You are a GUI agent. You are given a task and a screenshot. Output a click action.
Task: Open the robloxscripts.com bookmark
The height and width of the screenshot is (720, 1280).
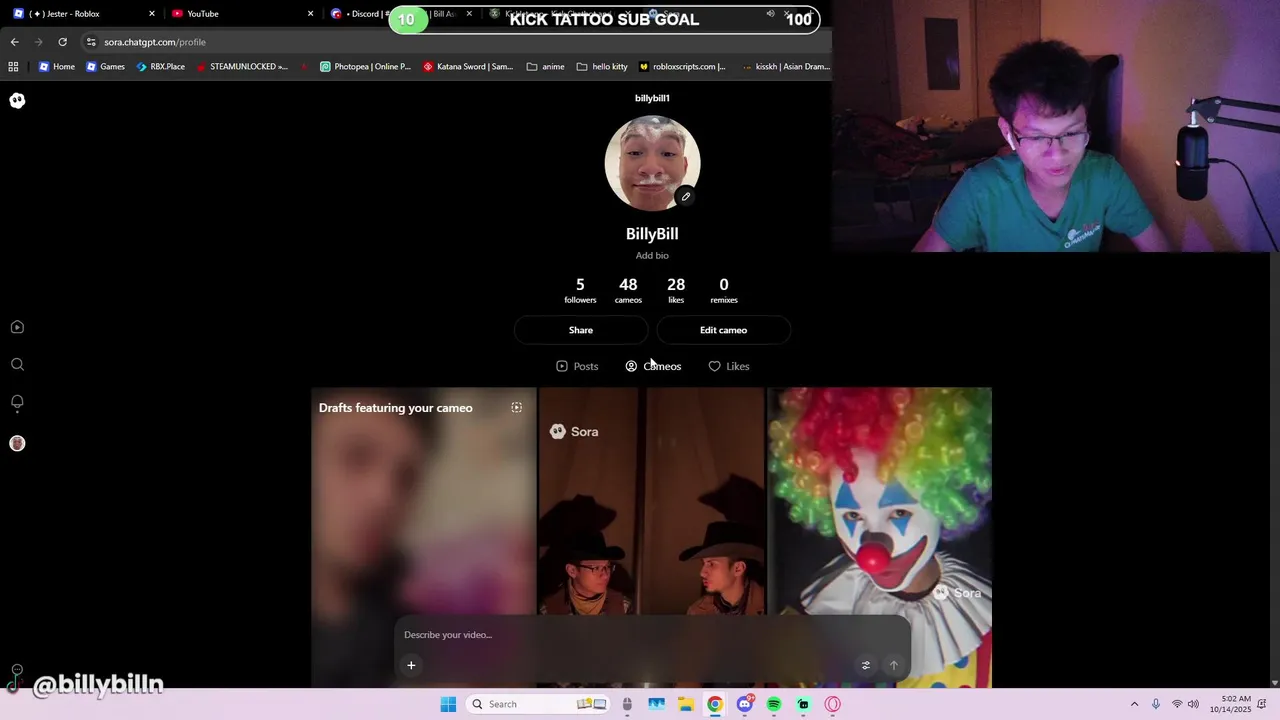683,67
